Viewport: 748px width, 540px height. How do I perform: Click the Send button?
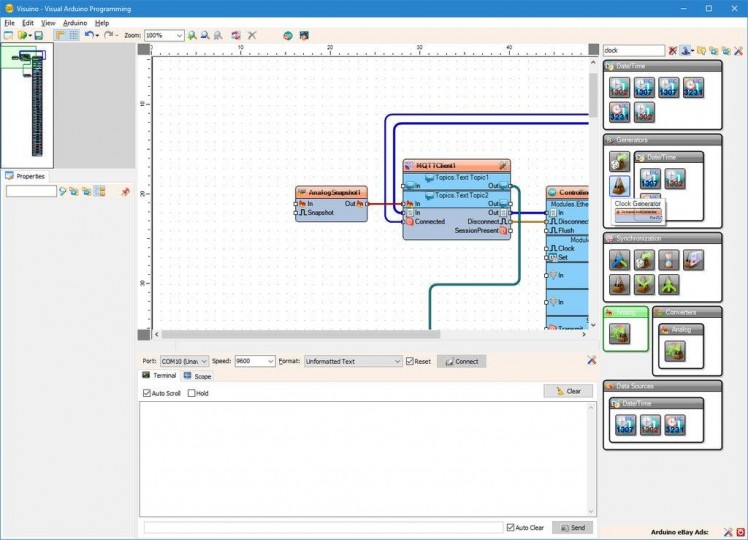(x=572, y=527)
